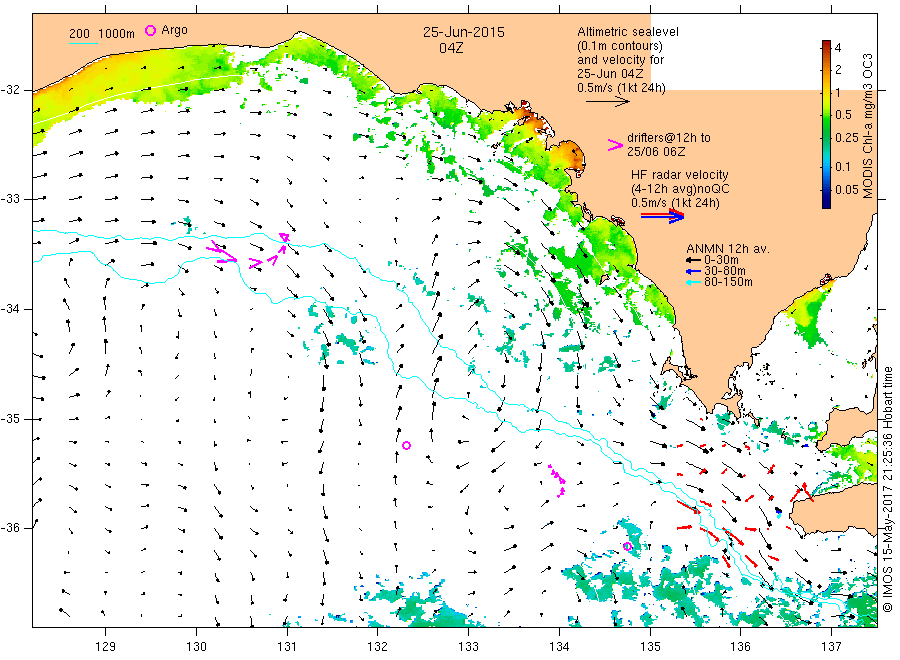Click the colorbar tick label 0.5
The image size is (900, 660).
tap(843, 115)
